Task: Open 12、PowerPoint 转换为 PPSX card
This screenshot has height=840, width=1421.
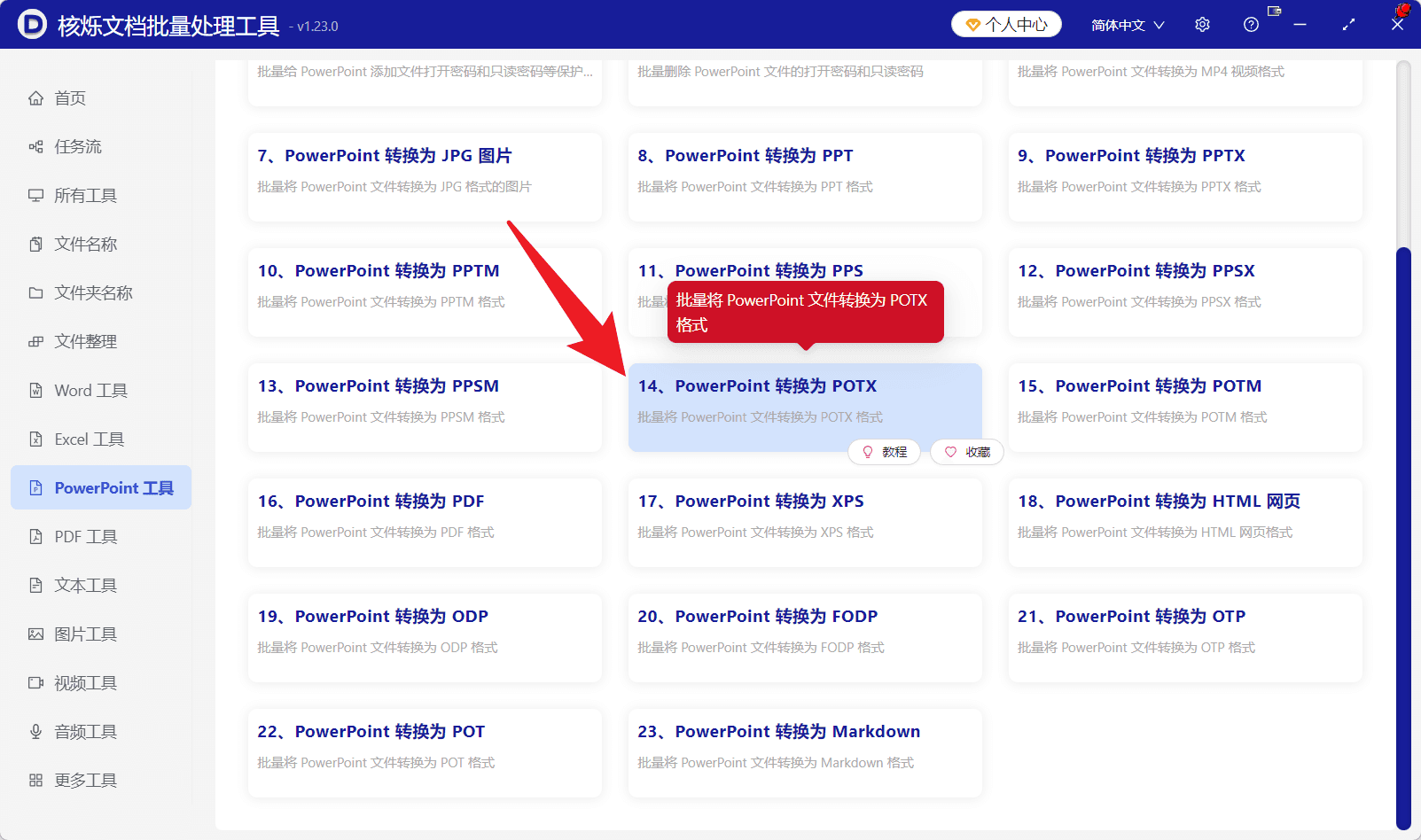Action: click(1185, 292)
